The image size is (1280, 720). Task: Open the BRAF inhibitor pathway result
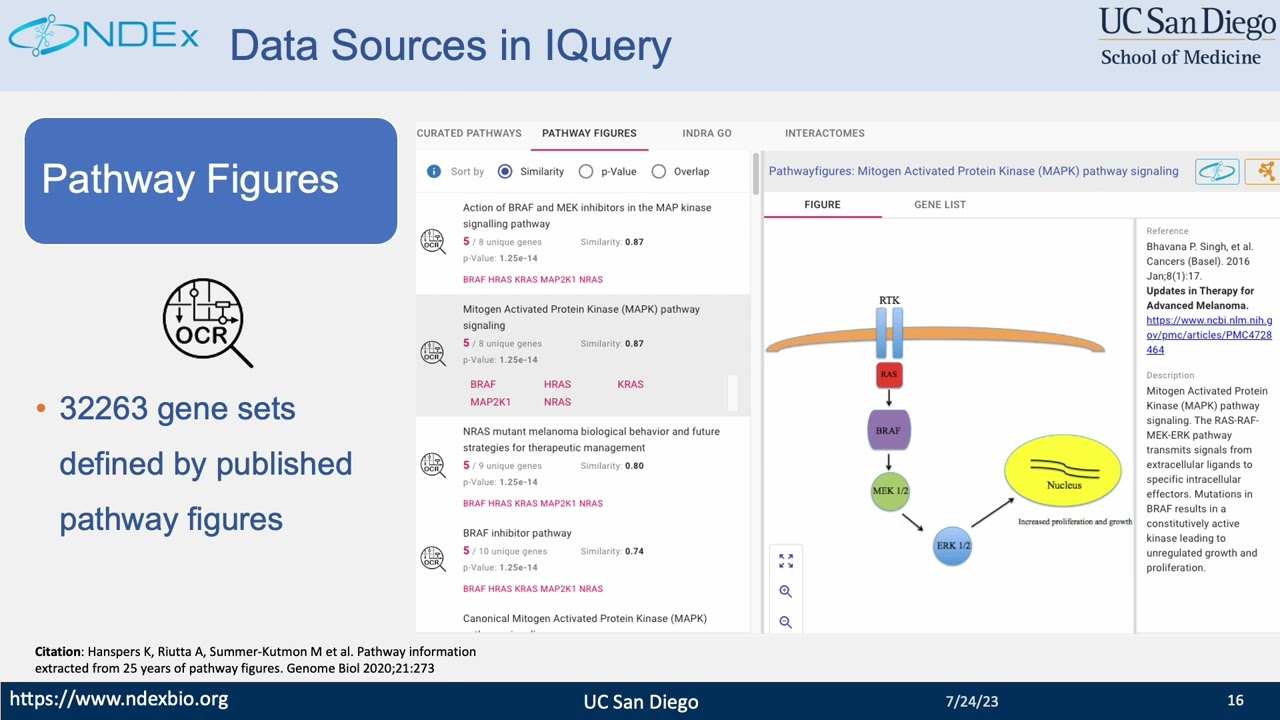pos(517,533)
